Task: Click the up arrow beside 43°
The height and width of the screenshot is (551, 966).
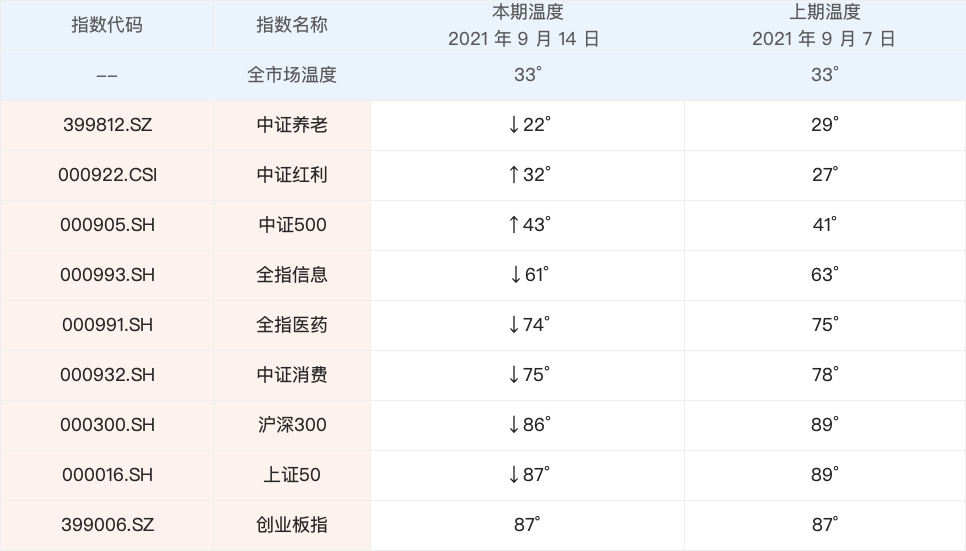Action: [x=514, y=225]
